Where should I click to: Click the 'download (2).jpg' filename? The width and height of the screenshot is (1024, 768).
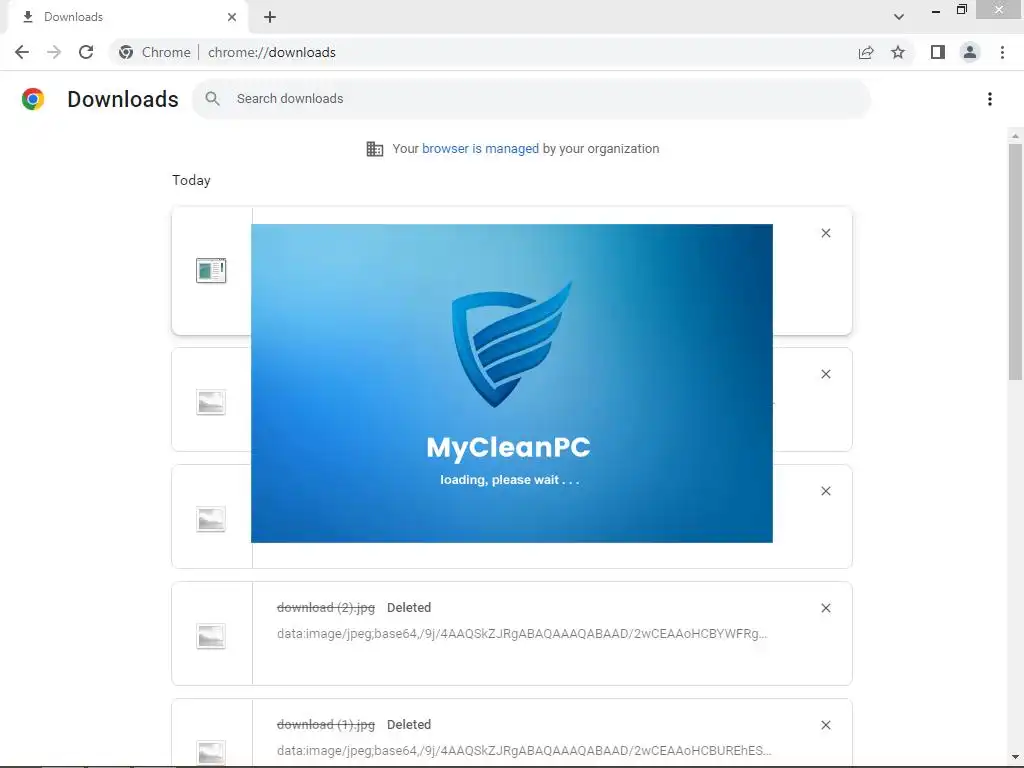tap(326, 607)
